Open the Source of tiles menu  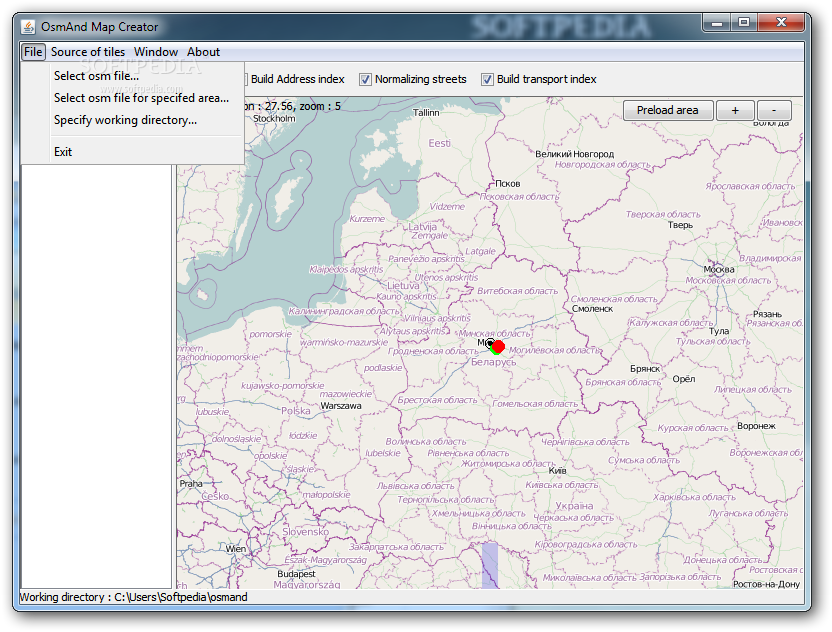tap(88, 52)
